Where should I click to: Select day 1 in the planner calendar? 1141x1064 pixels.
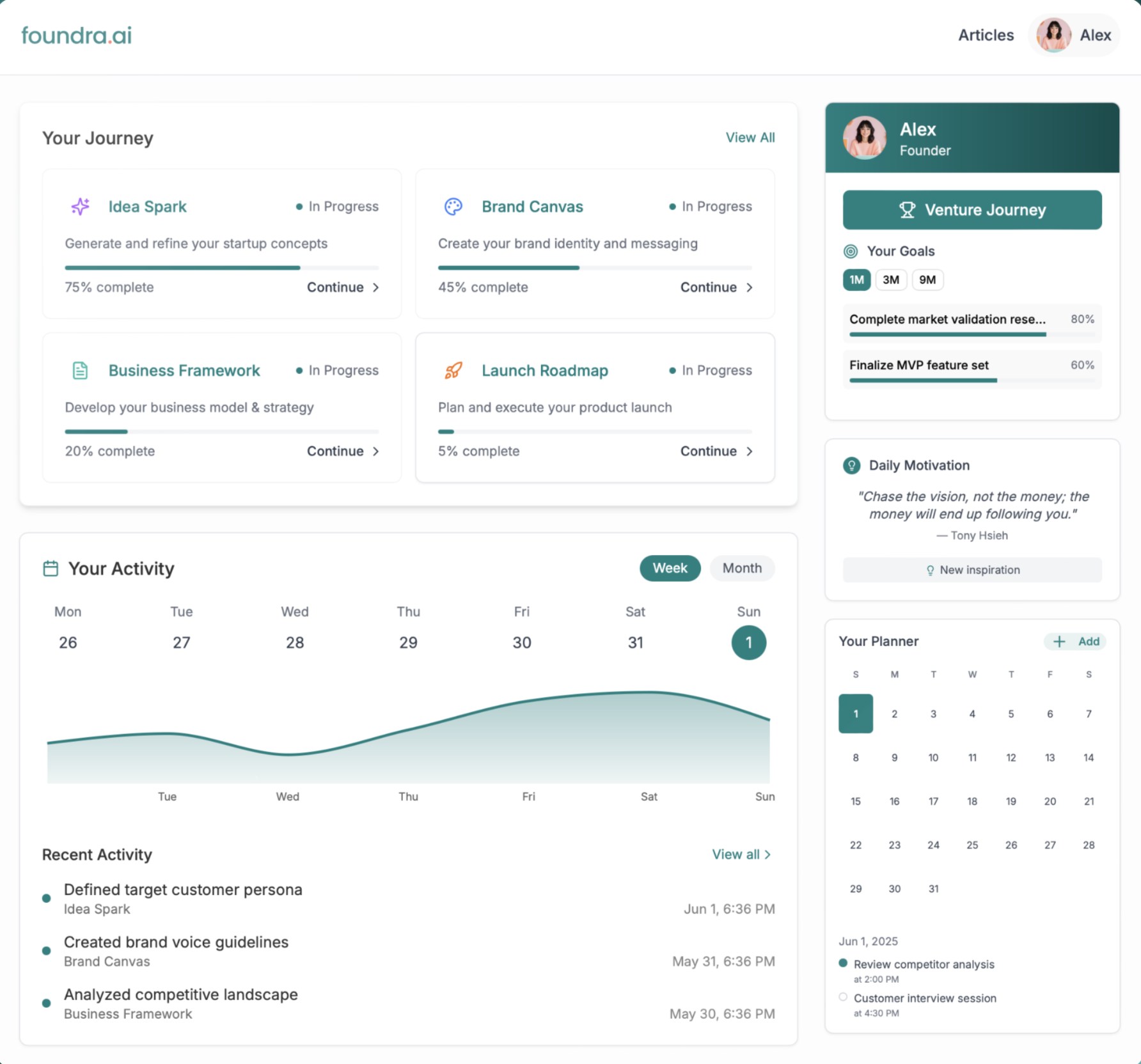pos(856,714)
